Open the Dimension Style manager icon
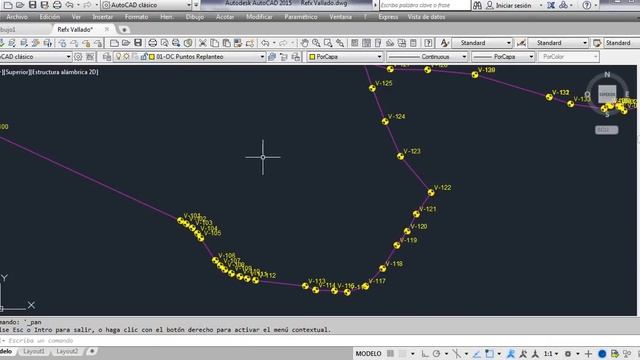This screenshot has height=360, width=640. (521, 43)
